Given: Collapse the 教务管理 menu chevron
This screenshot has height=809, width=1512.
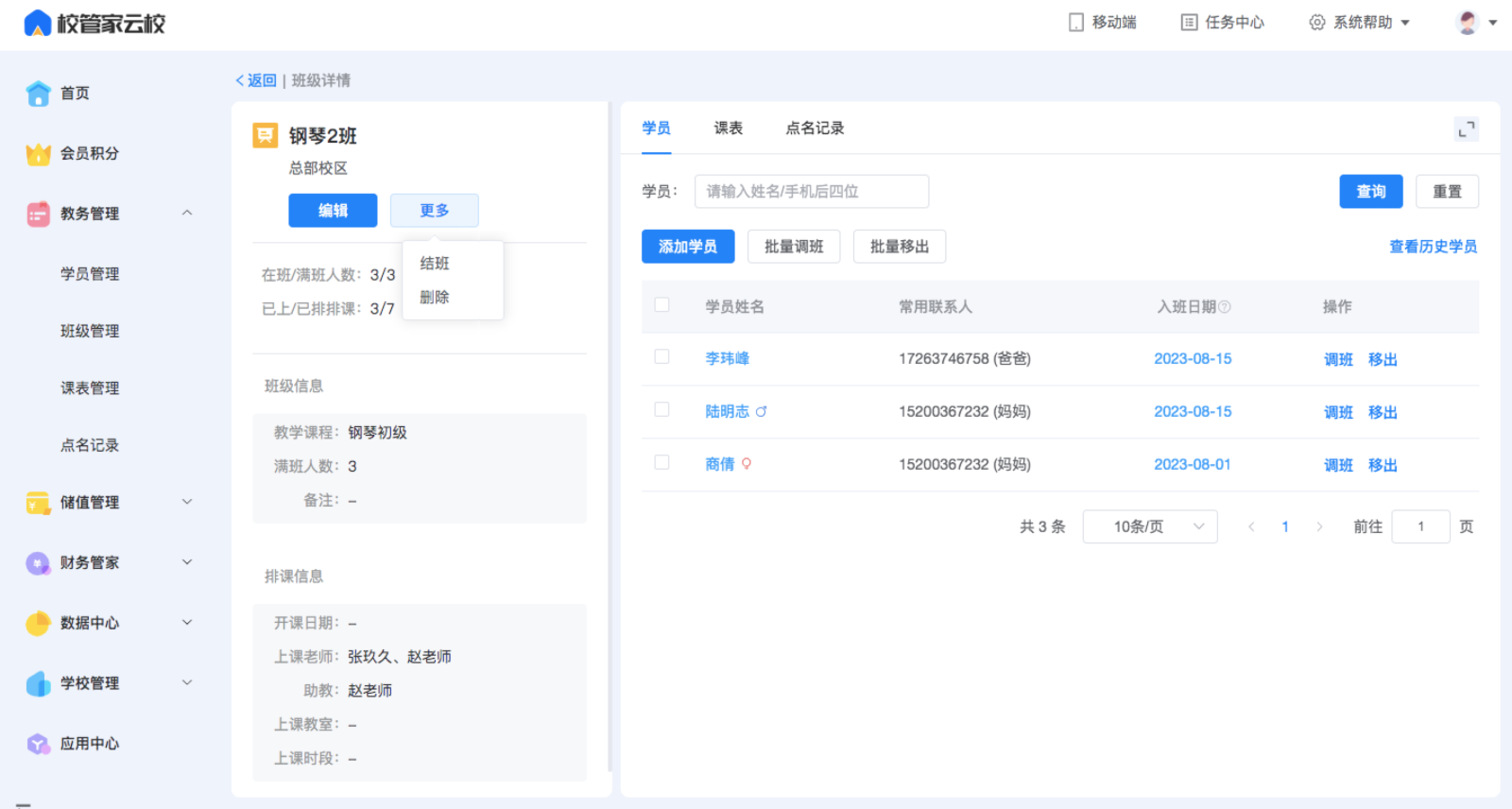Looking at the screenshot, I should click(187, 213).
